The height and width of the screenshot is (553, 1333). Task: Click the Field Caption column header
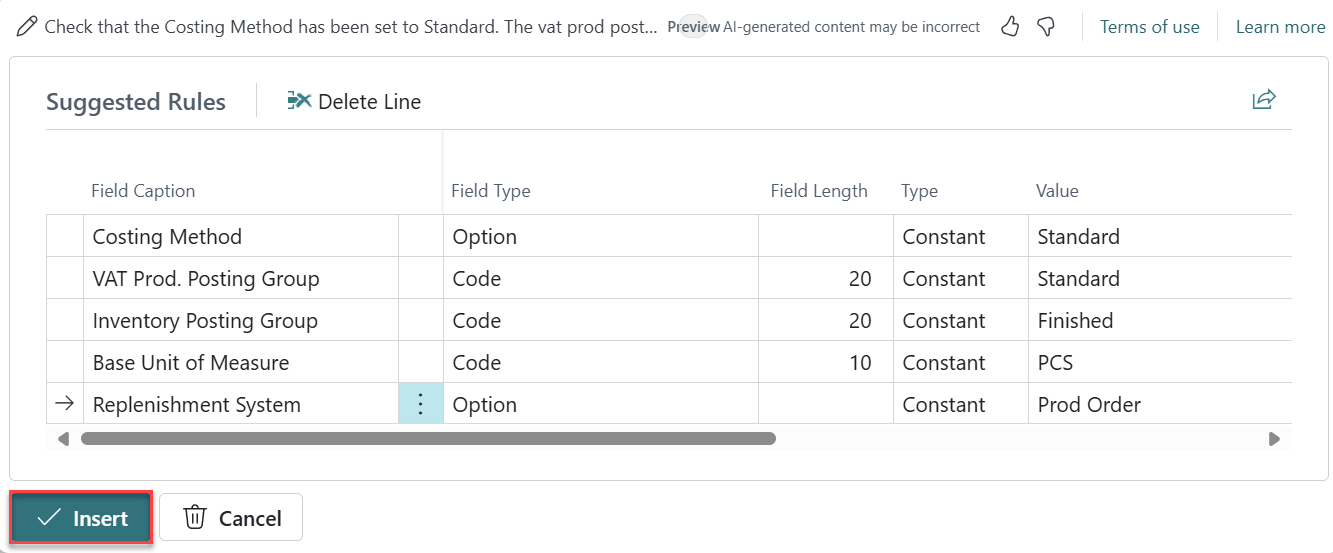tap(143, 191)
